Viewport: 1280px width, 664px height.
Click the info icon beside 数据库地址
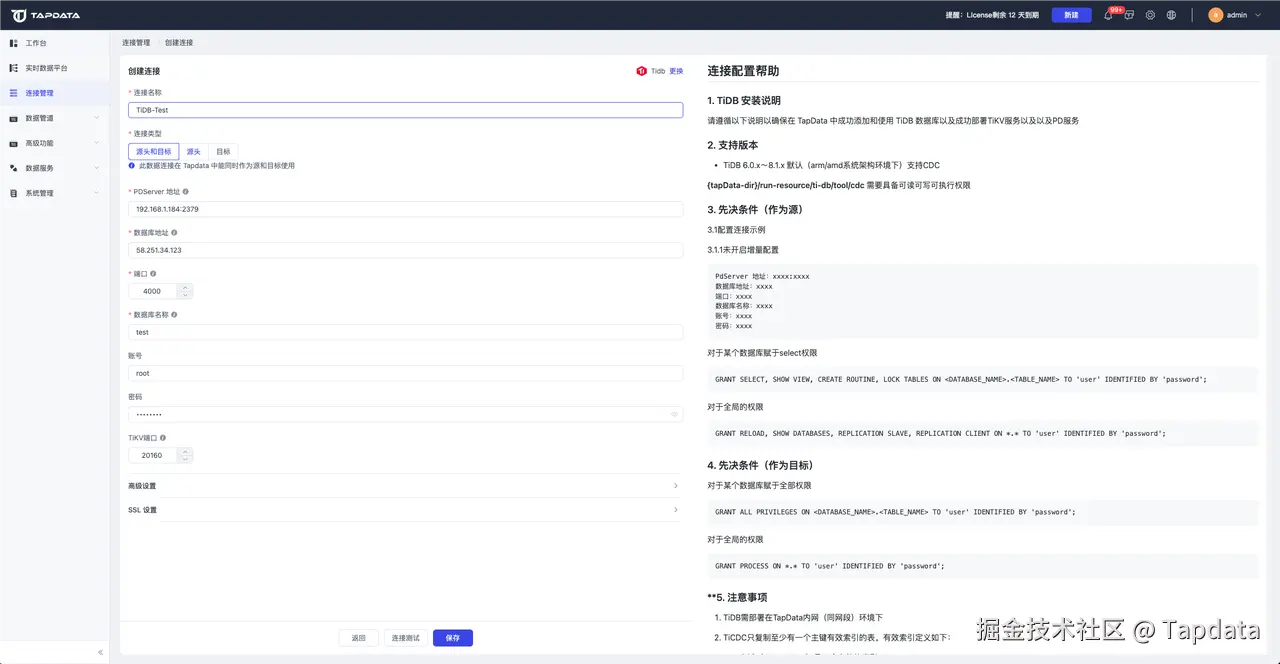pyautogui.click(x=174, y=232)
